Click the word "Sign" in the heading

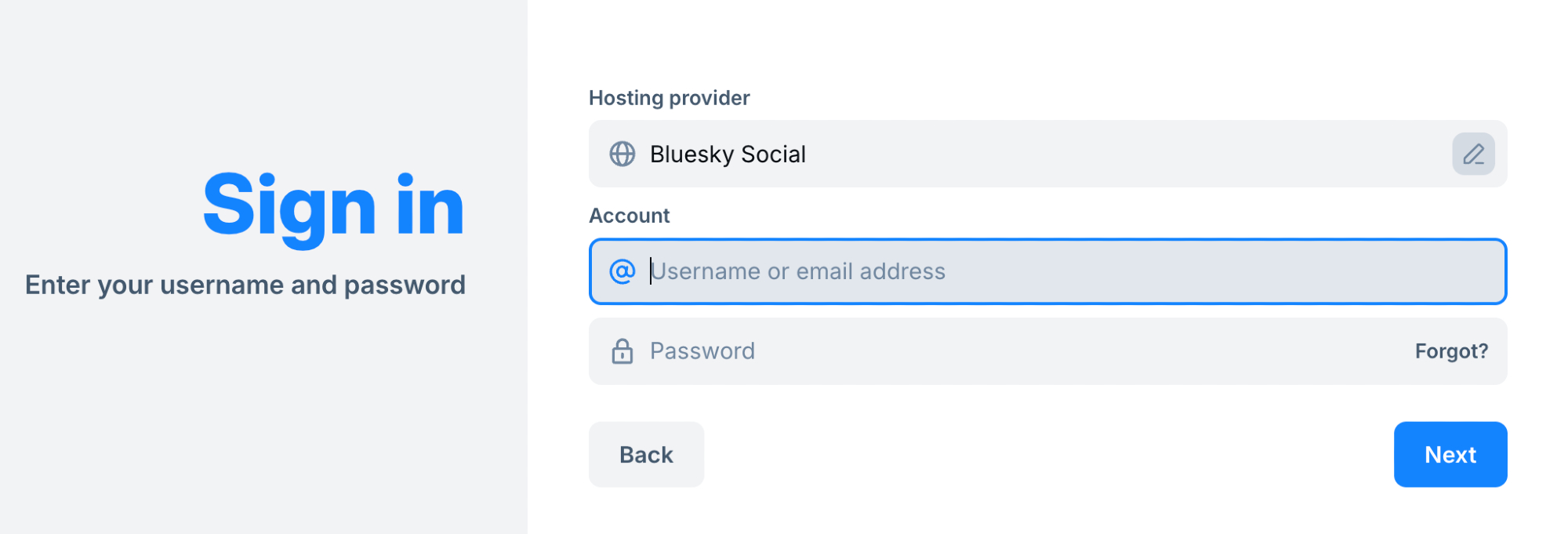click(x=289, y=205)
